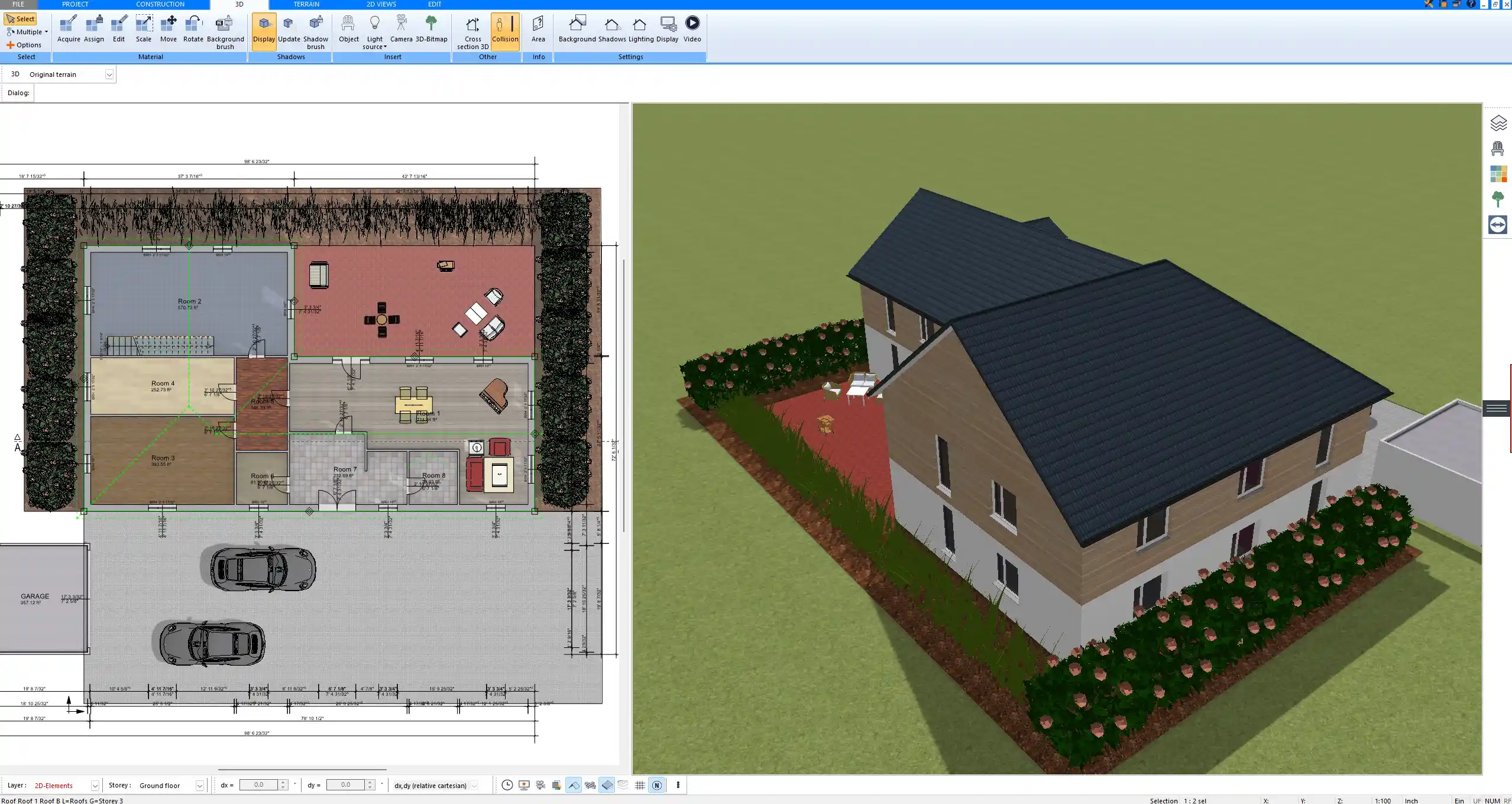The width and height of the screenshot is (1512, 804).
Task: Click the monitor icon in bottom toolbar
Action: tap(523, 785)
